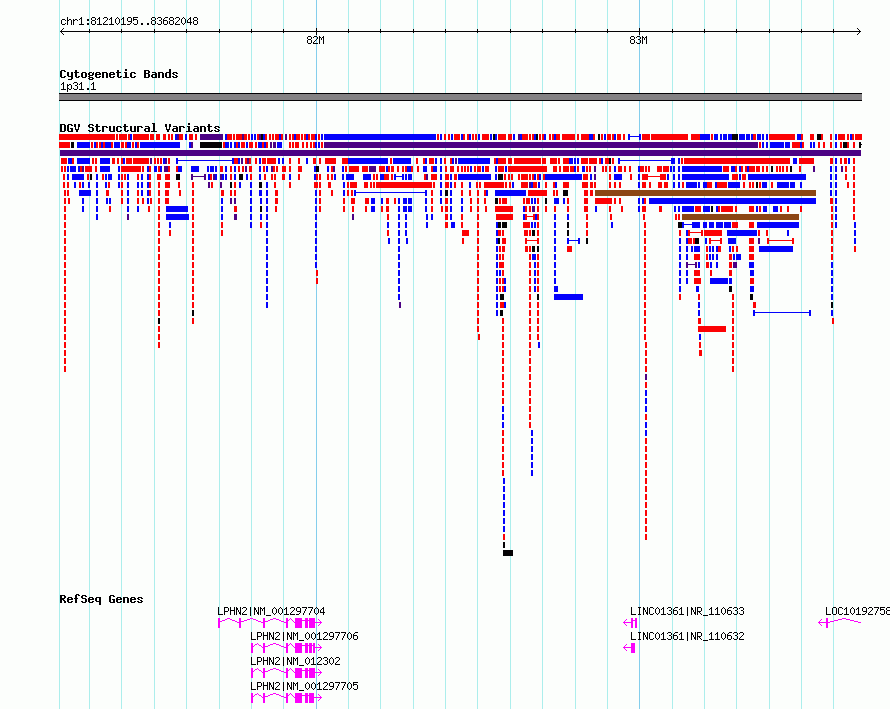This screenshot has height=709, width=890.
Task: Select the magenta gene glyph under LINC01361|NR_110633
Action: pyautogui.click(x=630, y=623)
